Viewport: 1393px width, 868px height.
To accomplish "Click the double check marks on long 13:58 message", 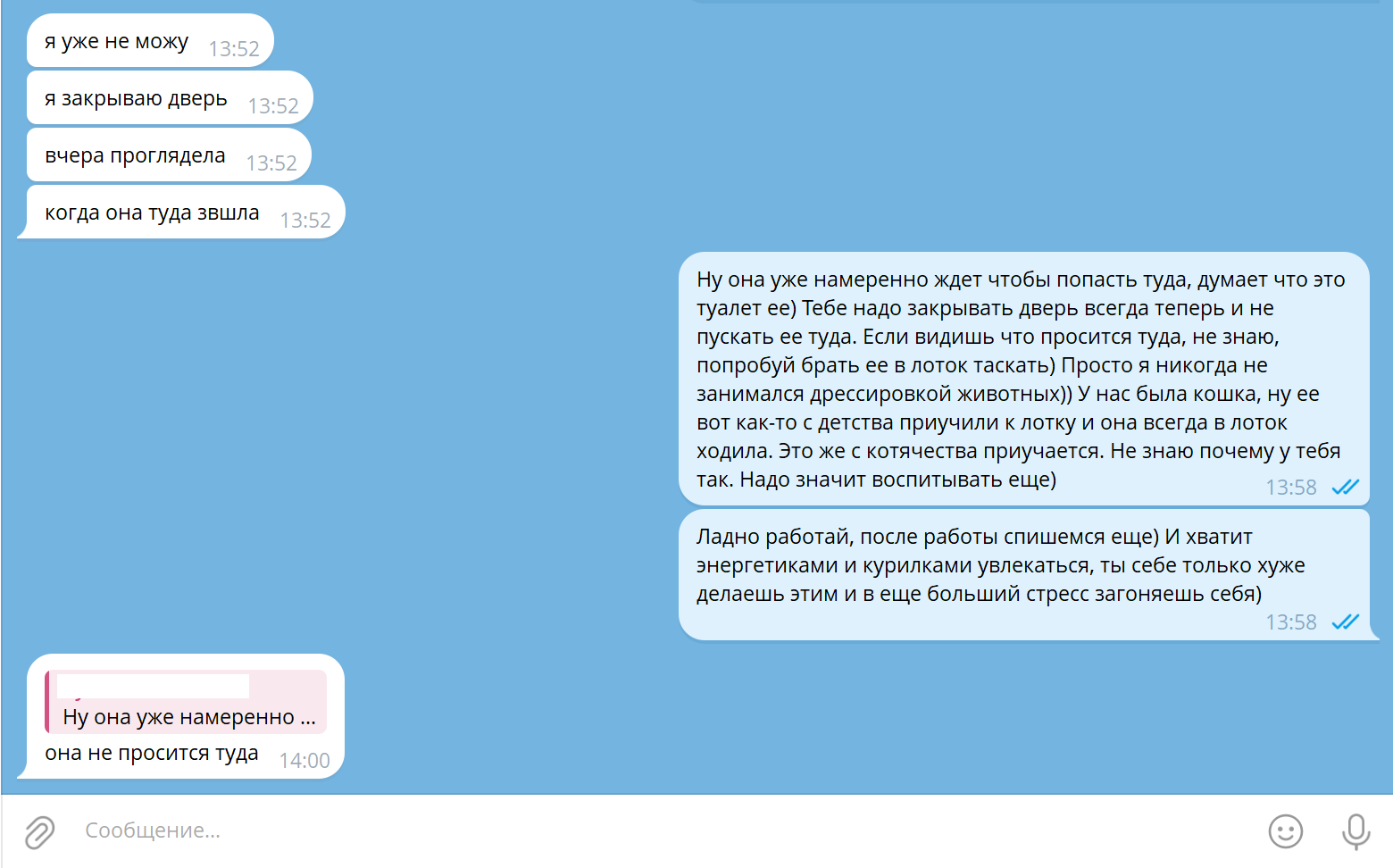I will pyautogui.click(x=1345, y=487).
